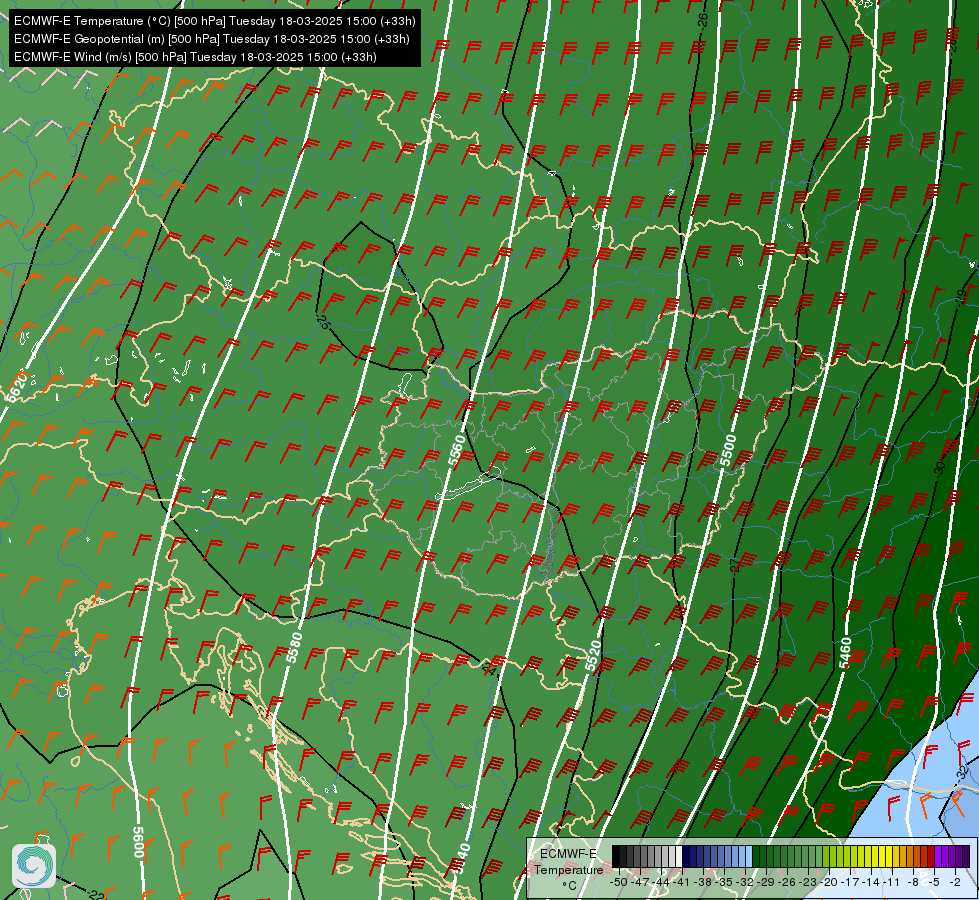Click the -2 tick label on colorbar
This screenshot has width=979, height=900.
(955, 882)
